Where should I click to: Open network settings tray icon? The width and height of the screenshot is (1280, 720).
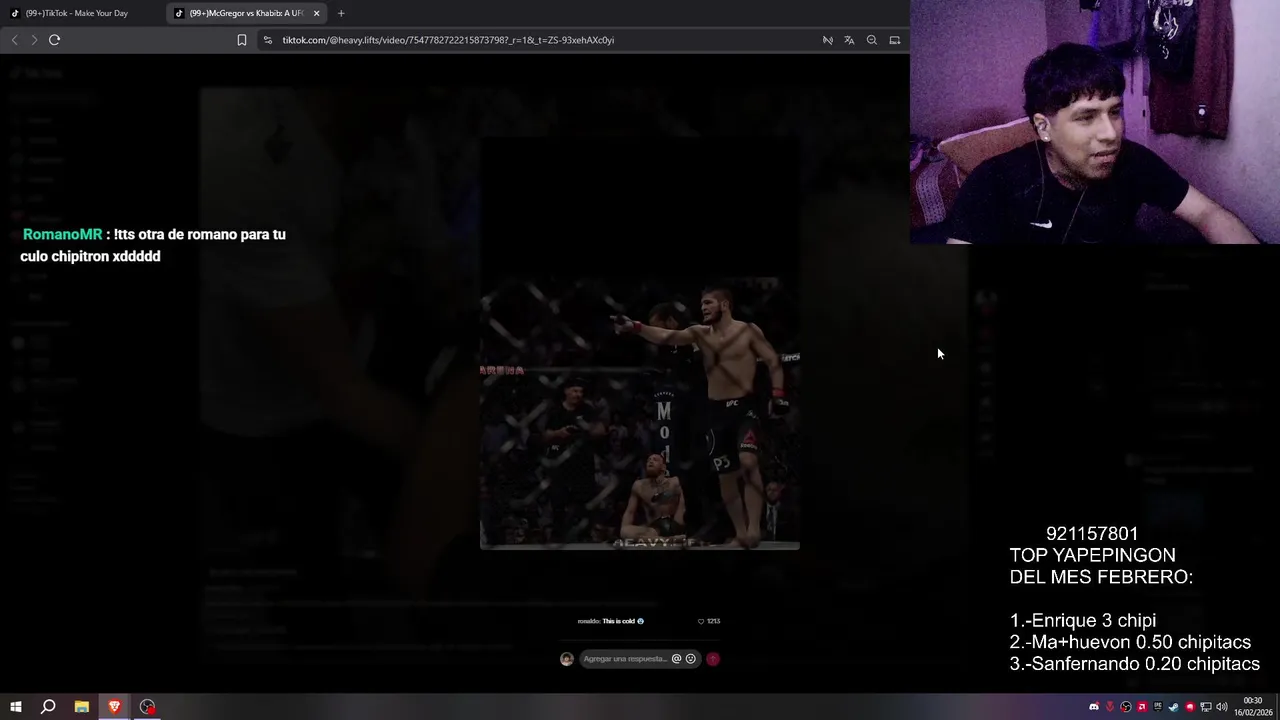pyautogui.click(x=1206, y=707)
